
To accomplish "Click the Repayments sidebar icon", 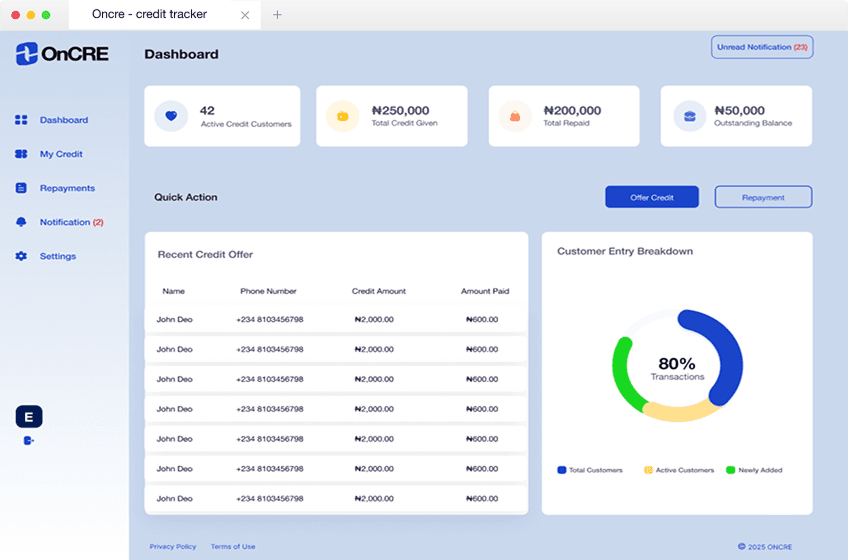I will [21, 188].
